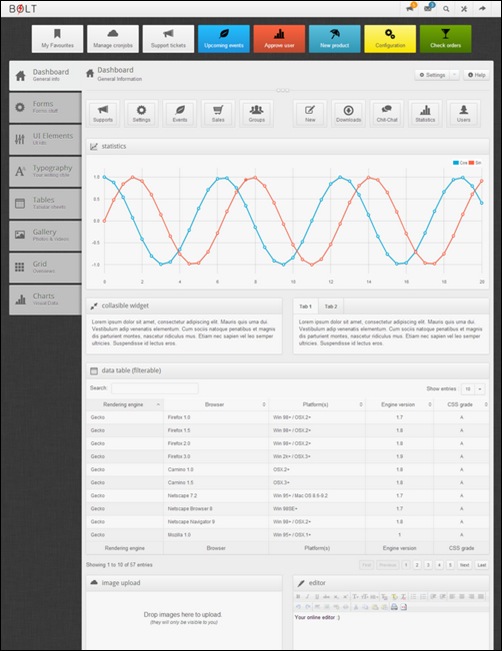Click the Events leaf icon button
Screen dimensions: 502x651
coord(180,113)
